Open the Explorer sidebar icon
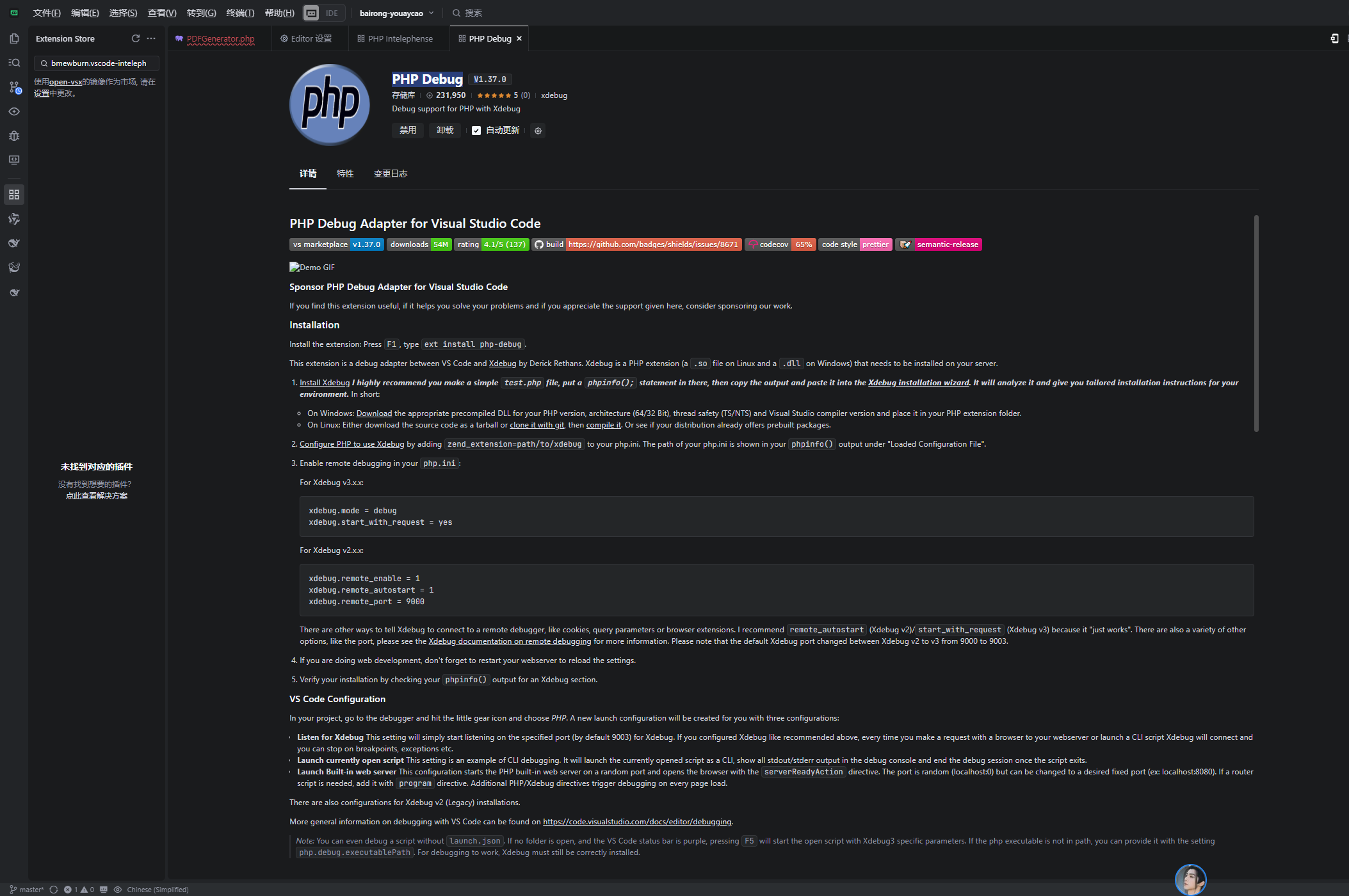 pyautogui.click(x=14, y=38)
